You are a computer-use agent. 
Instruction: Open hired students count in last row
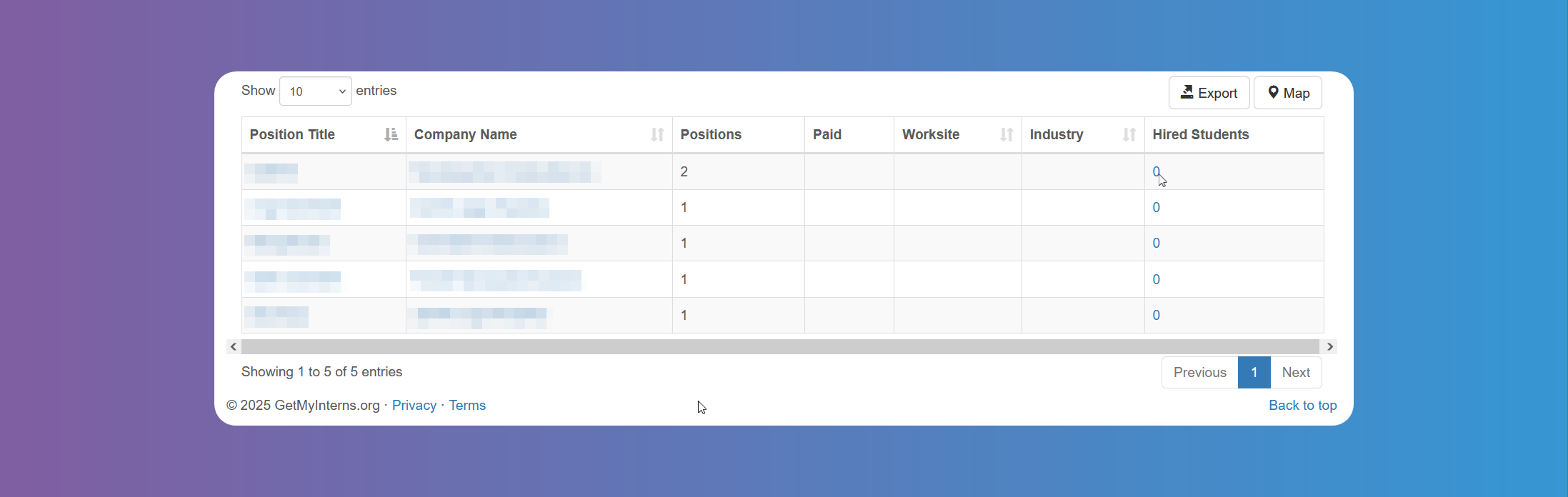tap(1156, 315)
